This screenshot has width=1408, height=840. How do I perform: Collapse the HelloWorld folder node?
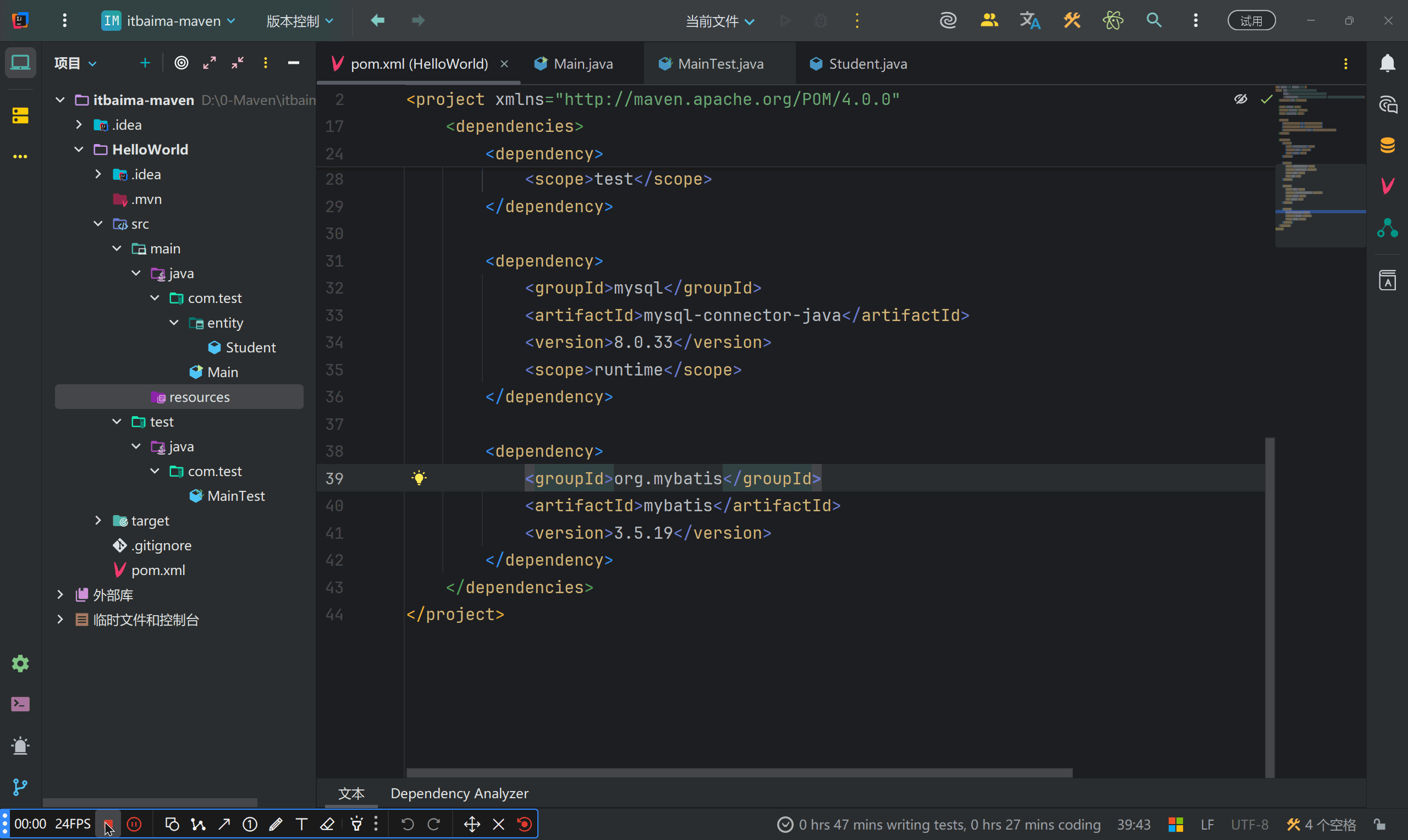tap(79, 150)
